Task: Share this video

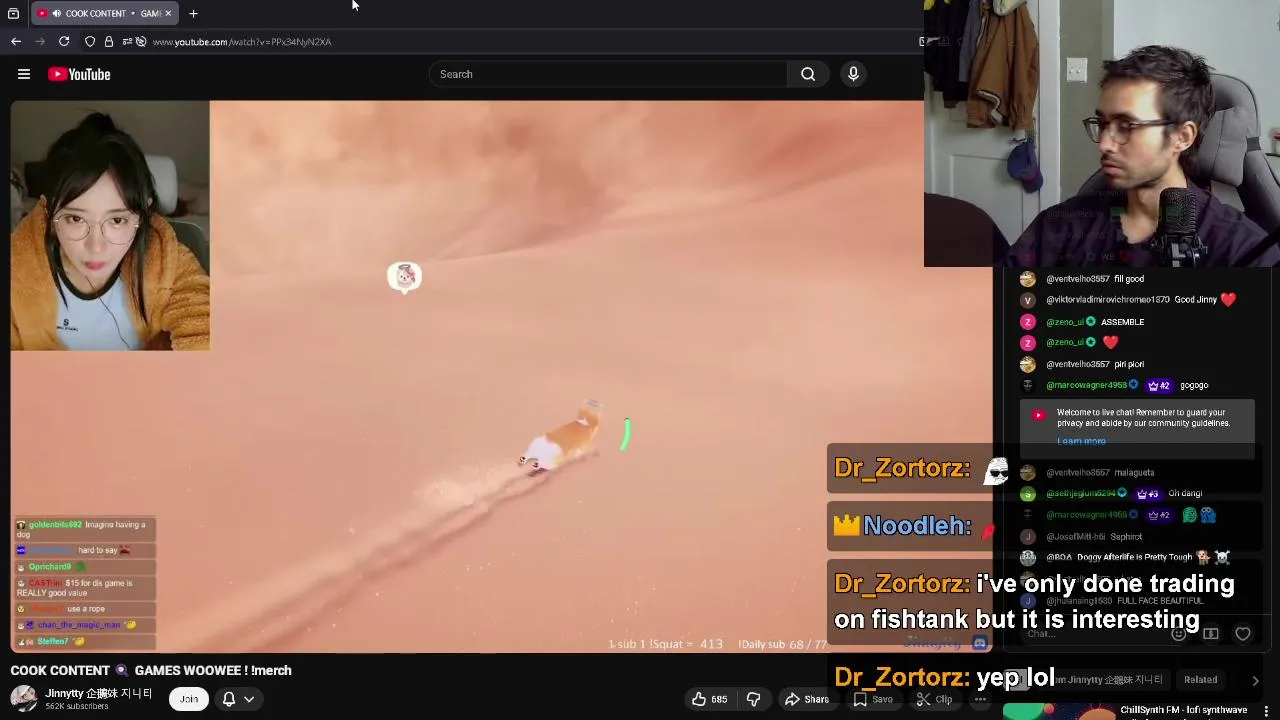Action: click(x=807, y=699)
